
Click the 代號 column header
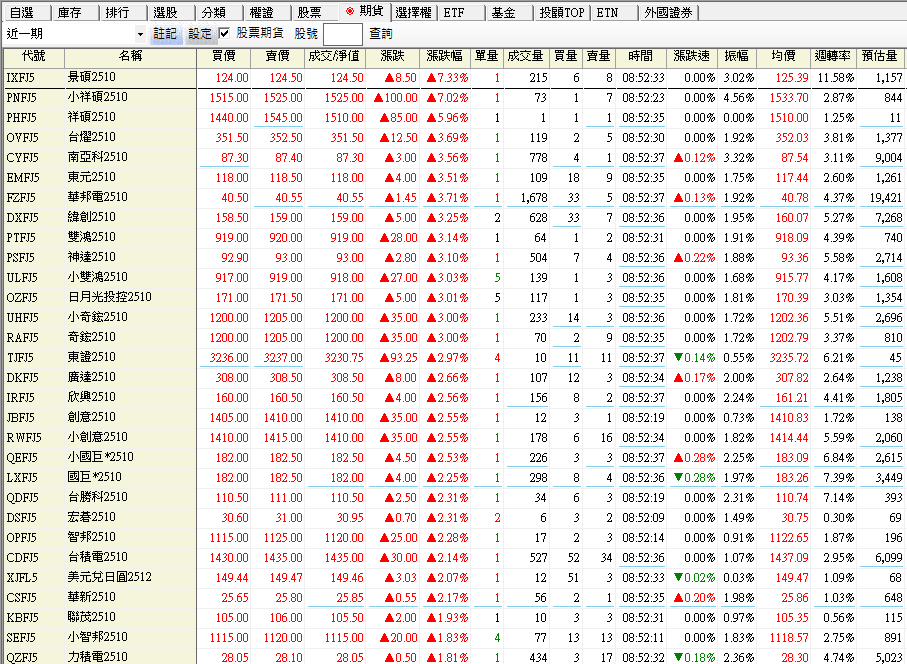tap(32, 56)
